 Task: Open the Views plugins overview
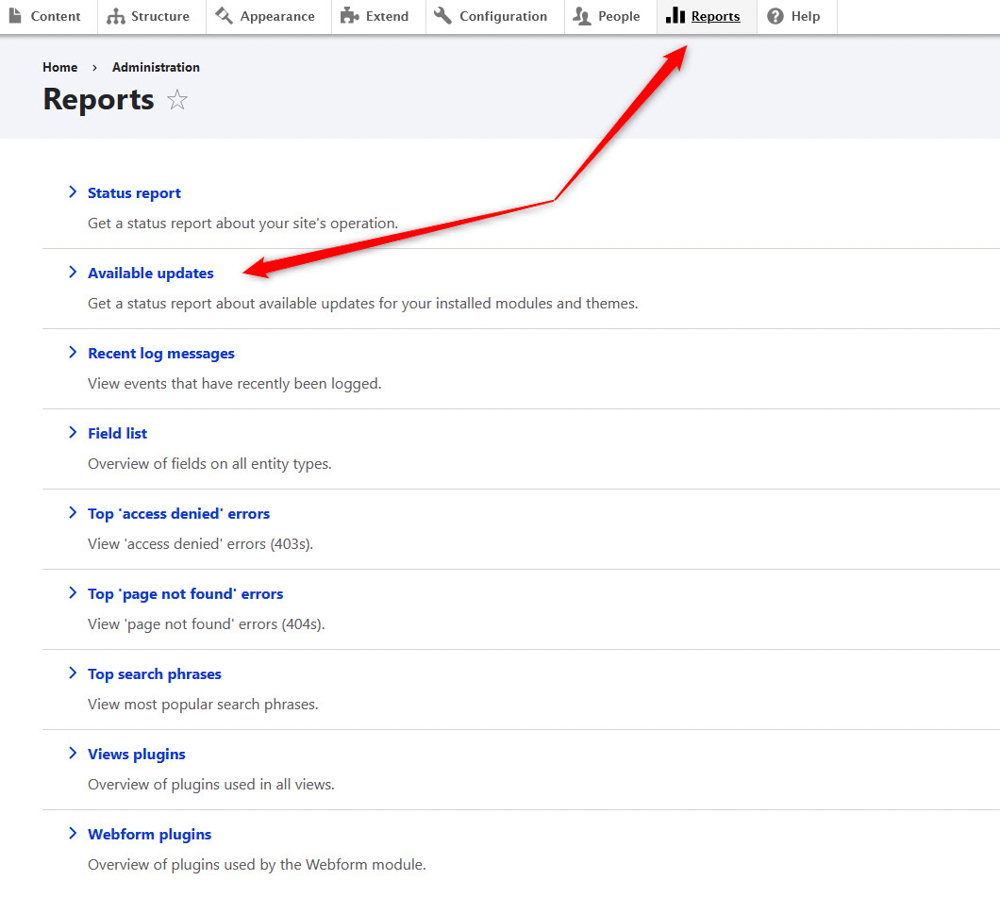[136, 753]
